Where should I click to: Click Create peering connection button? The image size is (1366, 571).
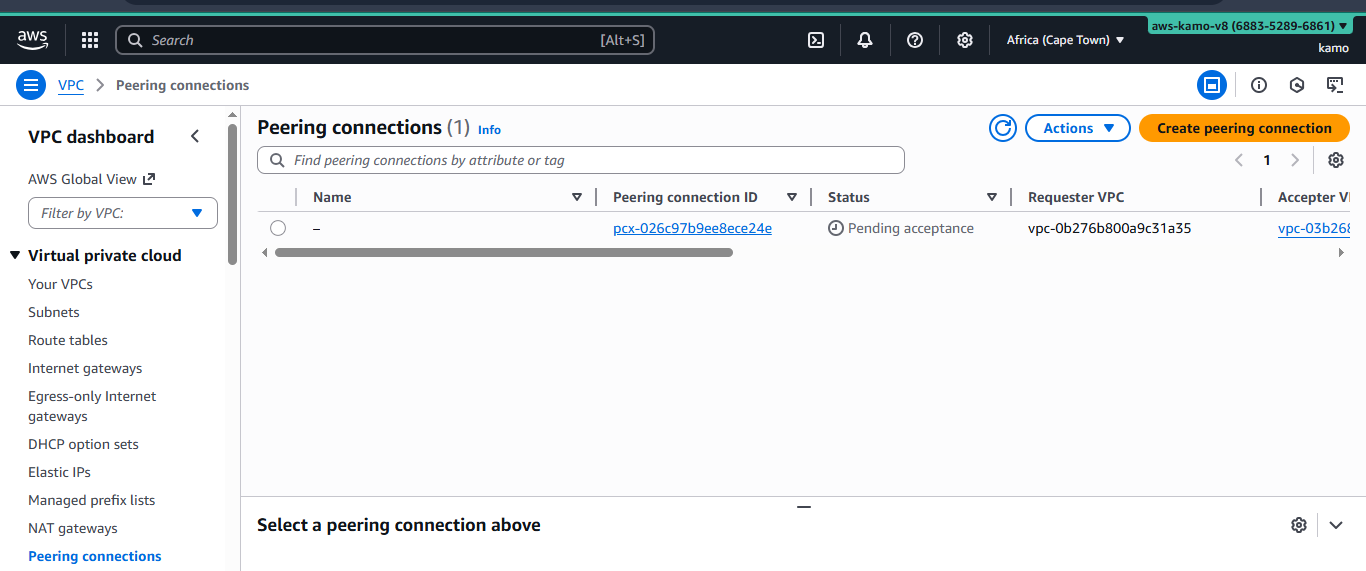pos(1244,128)
